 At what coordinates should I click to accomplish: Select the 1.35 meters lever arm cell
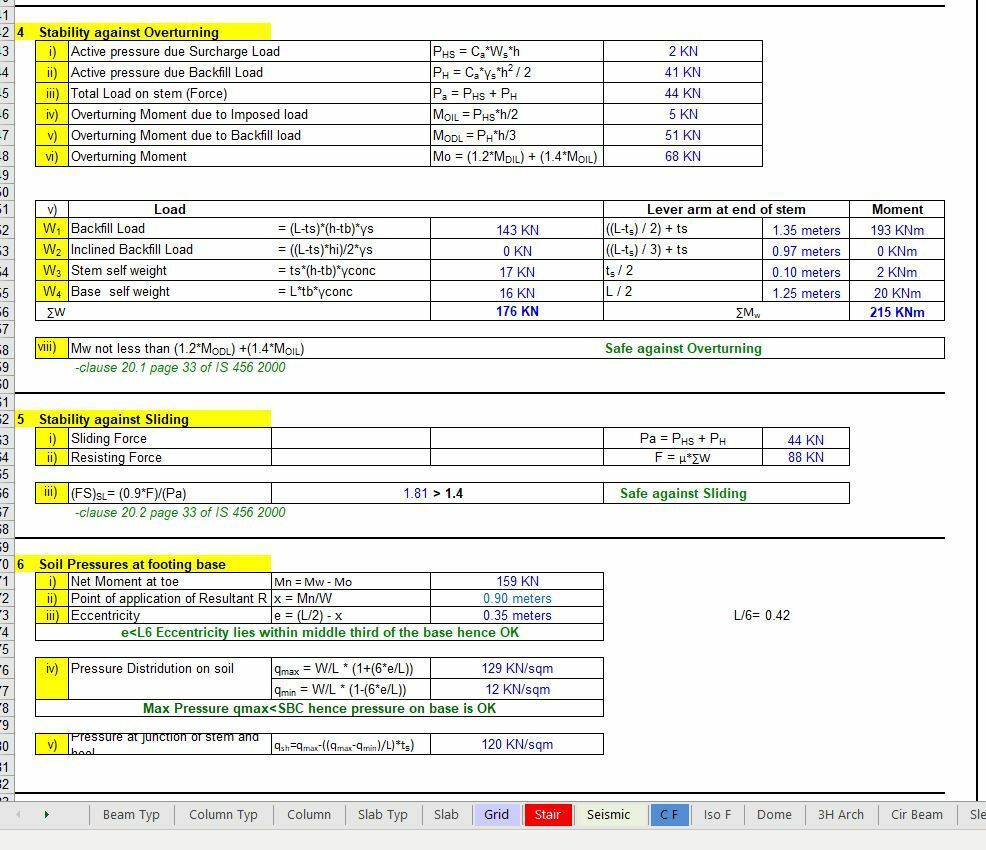click(x=806, y=230)
